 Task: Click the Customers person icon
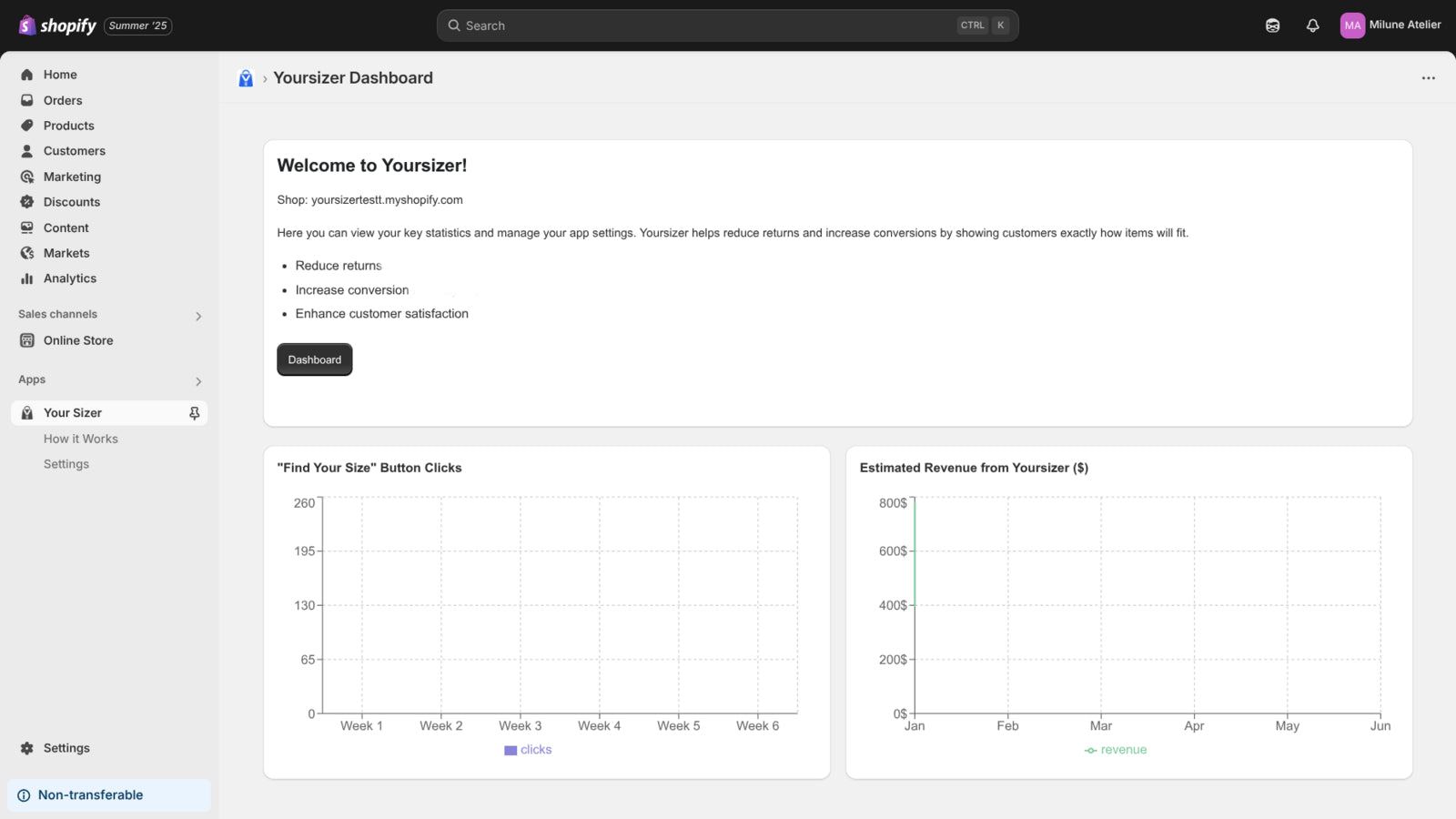pyautogui.click(x=27, y=151)
